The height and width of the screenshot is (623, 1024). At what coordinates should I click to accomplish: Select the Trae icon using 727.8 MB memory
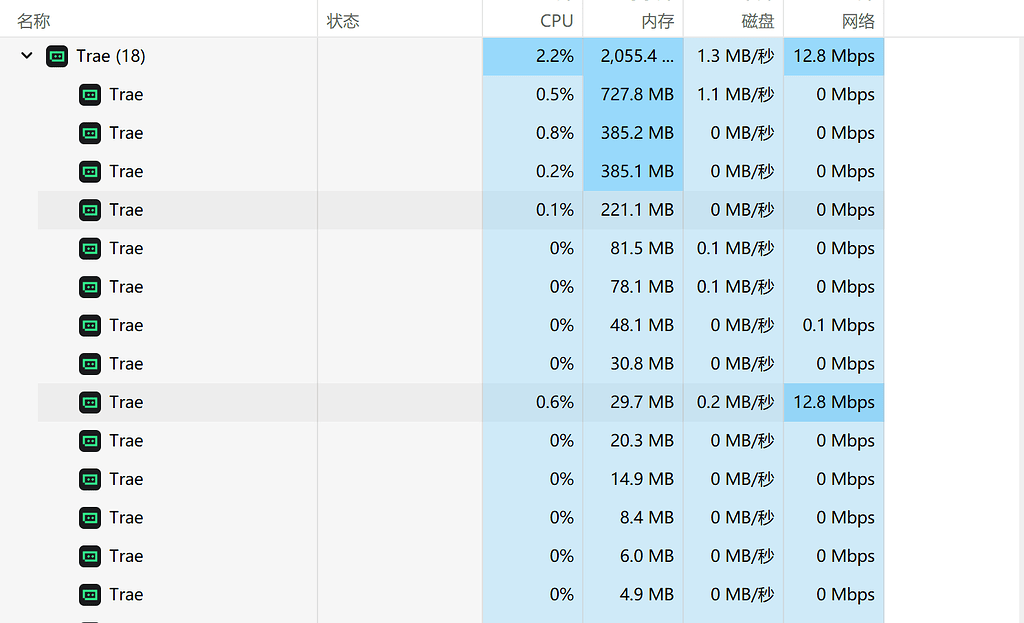point(90,95)
